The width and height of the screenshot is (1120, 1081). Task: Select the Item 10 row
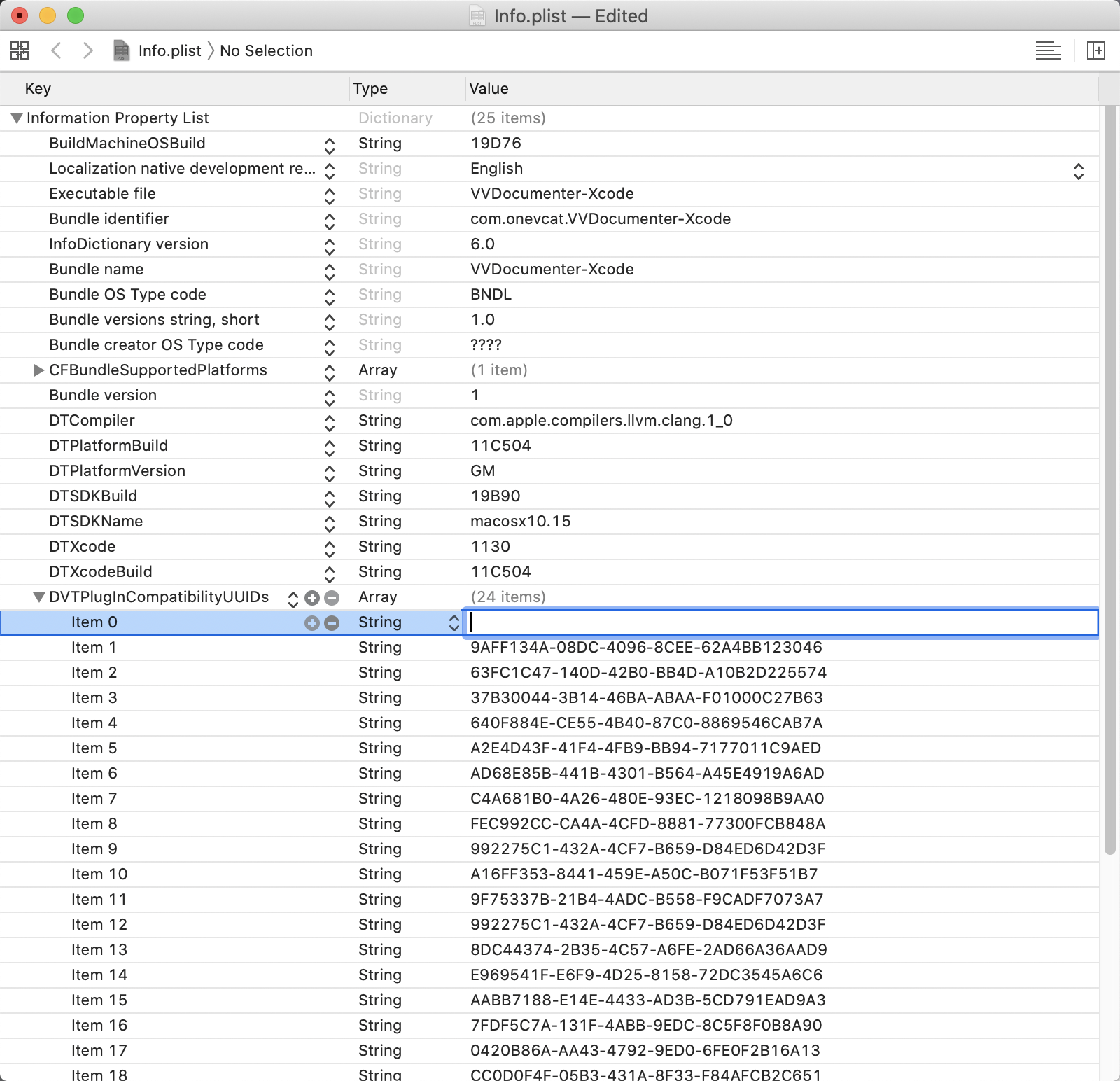point(549,874)
